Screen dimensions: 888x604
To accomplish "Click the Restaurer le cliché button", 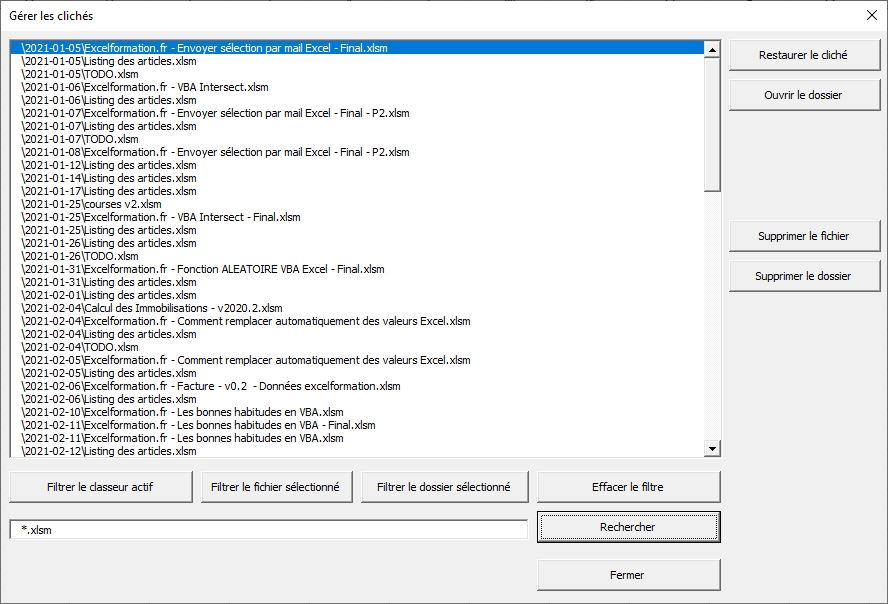I will tap(803, 56).
